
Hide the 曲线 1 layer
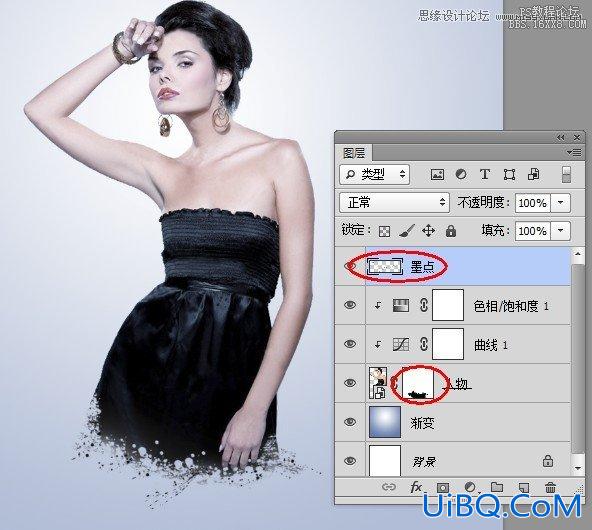point(350,344)
